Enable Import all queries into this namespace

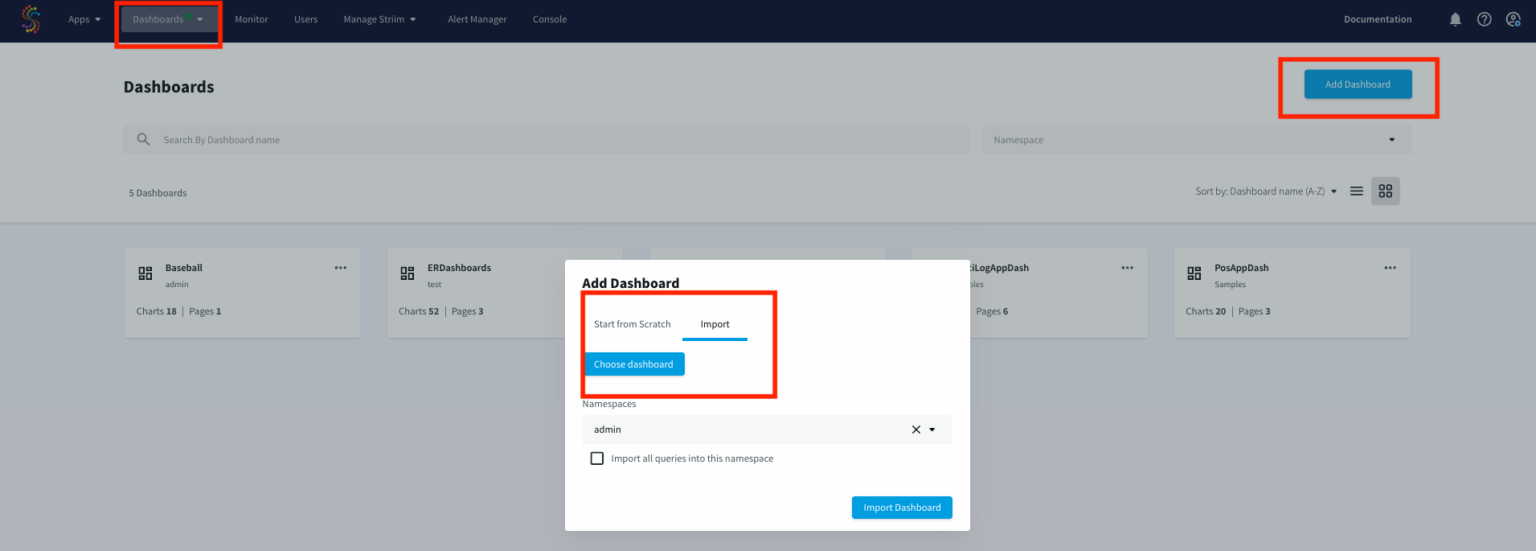point(597,459)
